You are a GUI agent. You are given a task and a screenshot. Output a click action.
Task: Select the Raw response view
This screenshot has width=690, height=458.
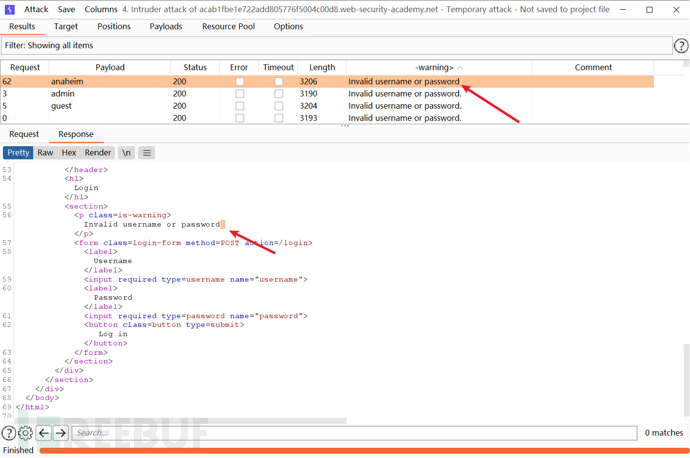click(45, 153)
